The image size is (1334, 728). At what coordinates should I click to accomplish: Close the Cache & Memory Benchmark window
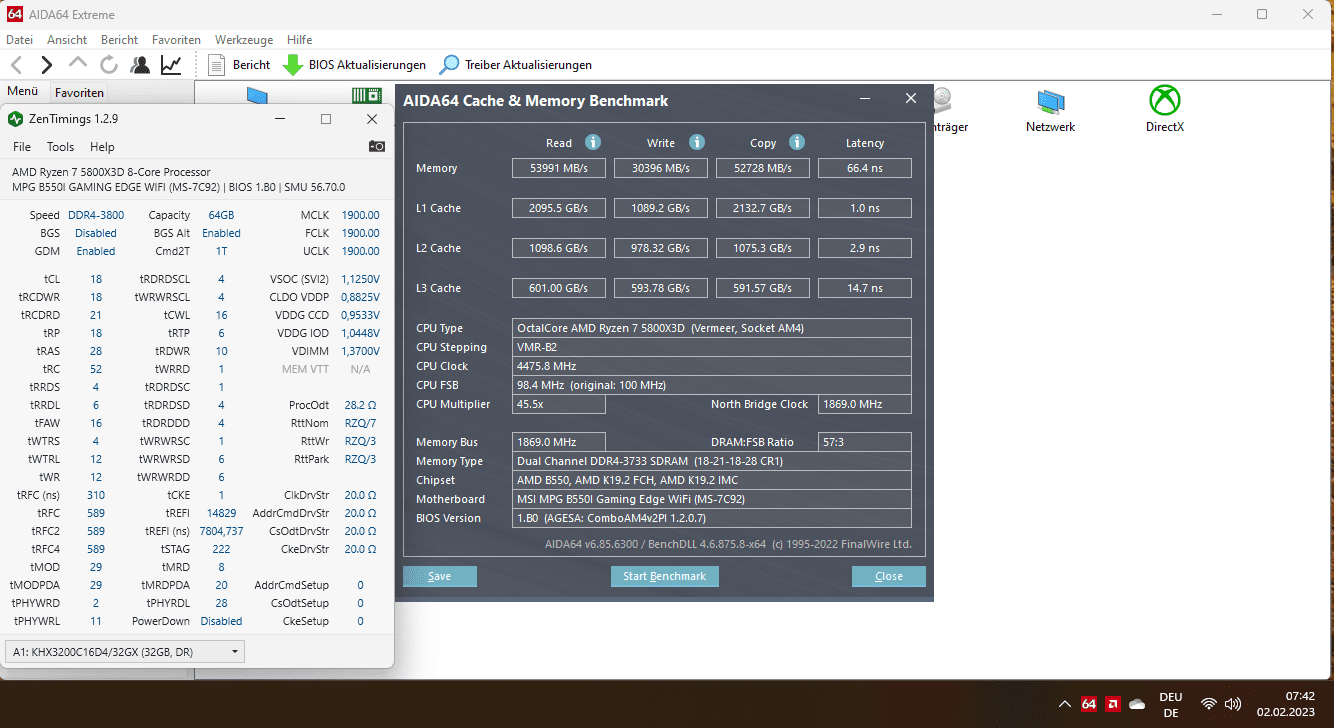point(911,98)
